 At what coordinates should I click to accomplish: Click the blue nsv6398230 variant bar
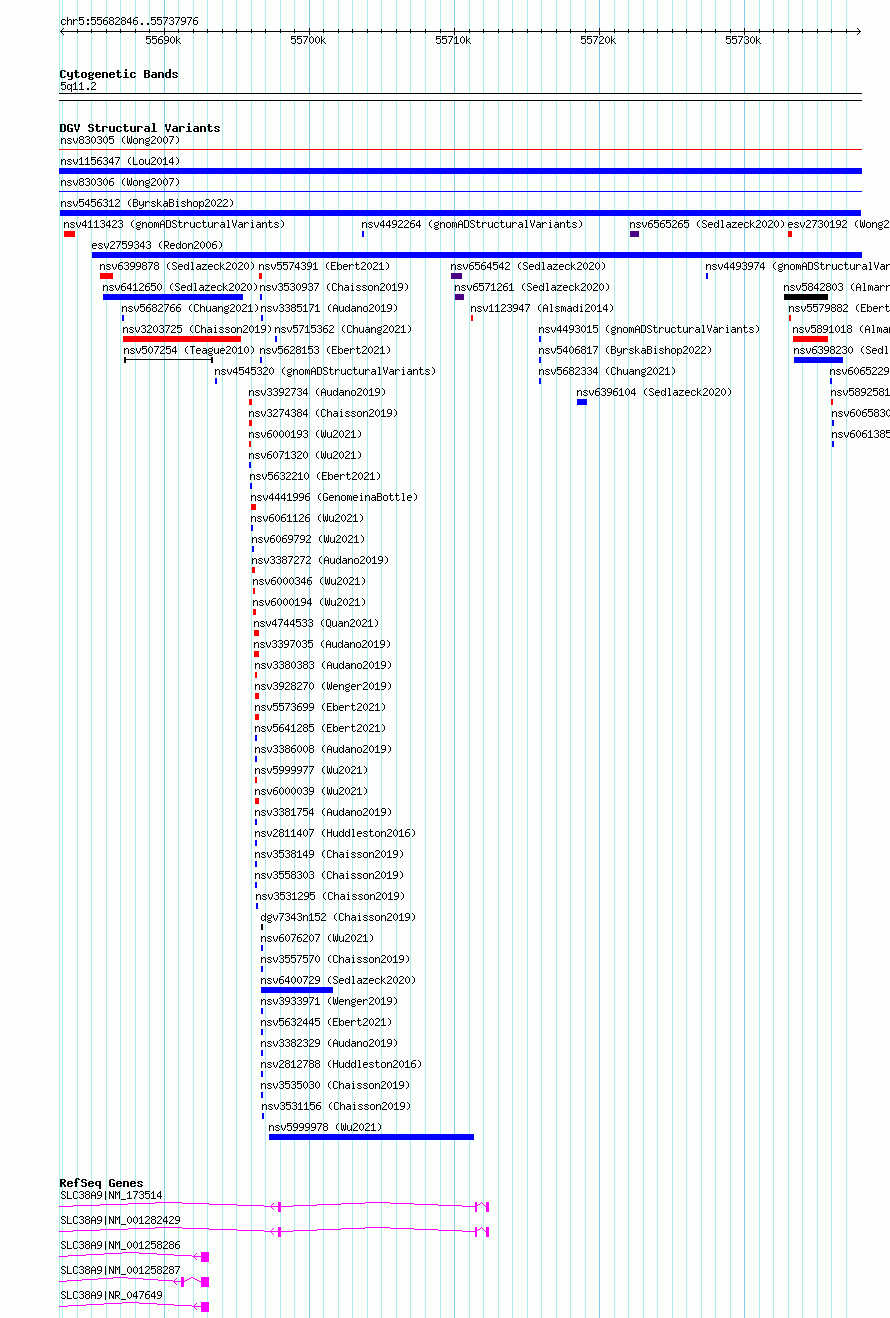point(818,360)
